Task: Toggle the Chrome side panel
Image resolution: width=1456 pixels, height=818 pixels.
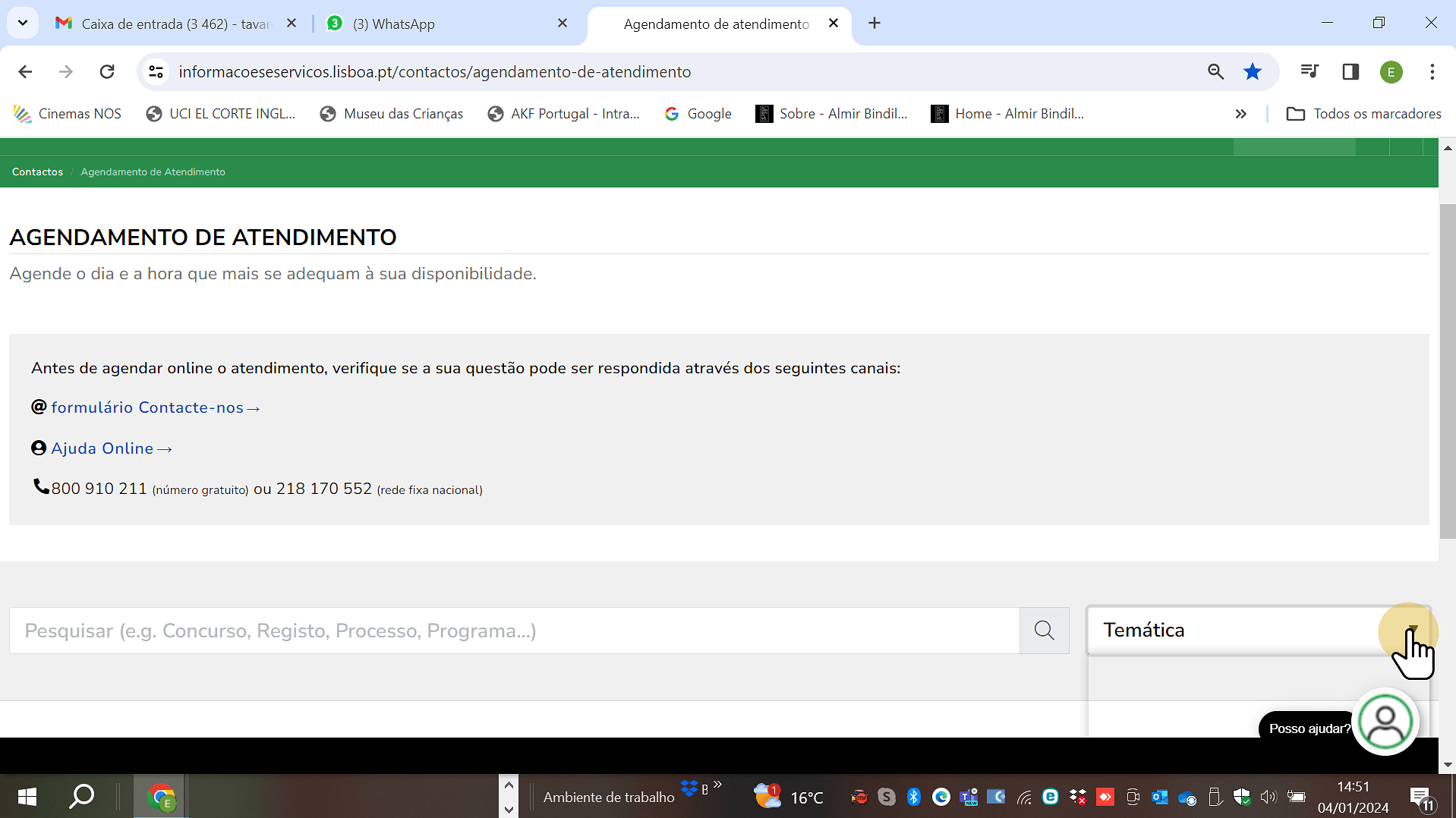Action: coord(1350,71)
